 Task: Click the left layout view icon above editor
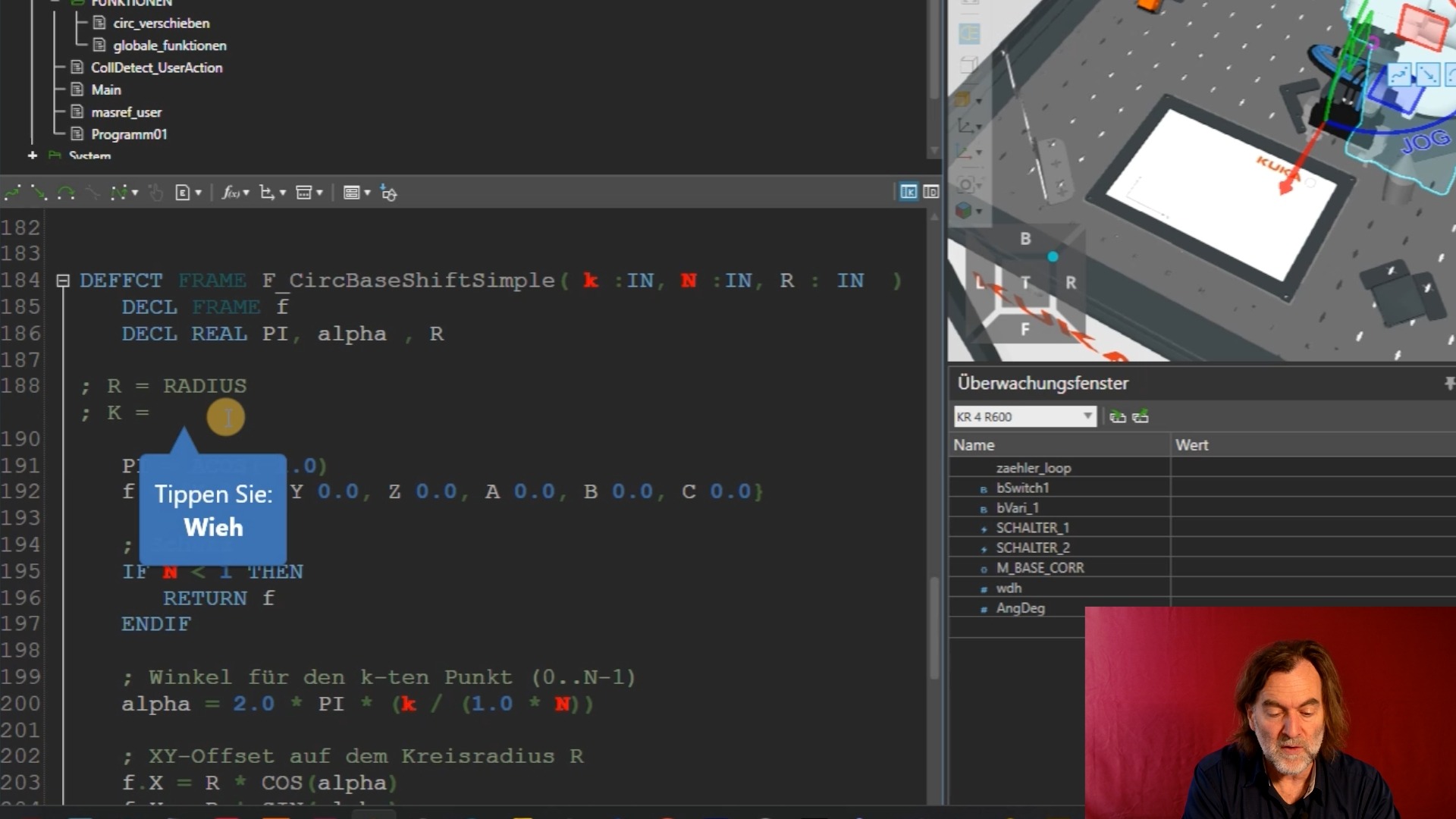click(x=908, y=192)
